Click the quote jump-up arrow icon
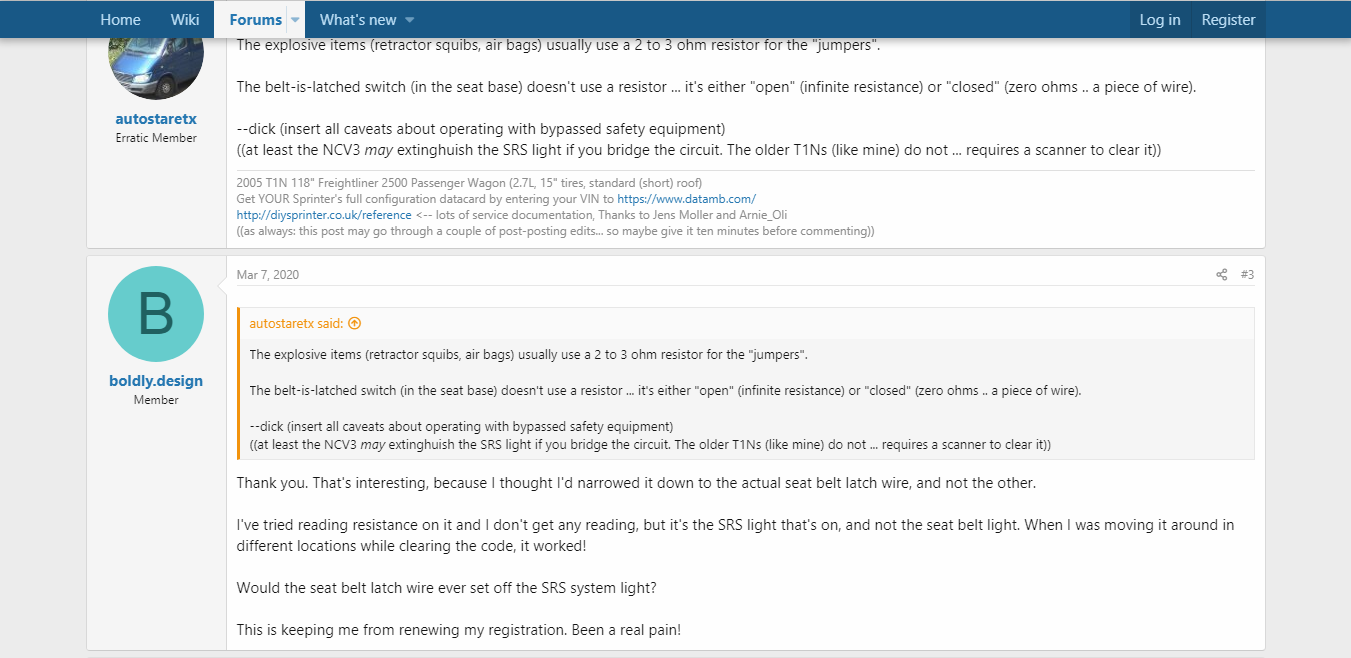This screenshot has width=1351, height=658. 354,323
